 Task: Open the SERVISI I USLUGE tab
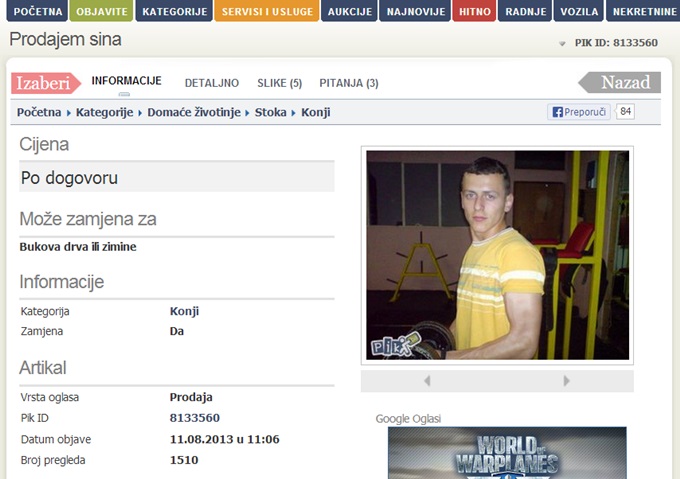point(267,11)
